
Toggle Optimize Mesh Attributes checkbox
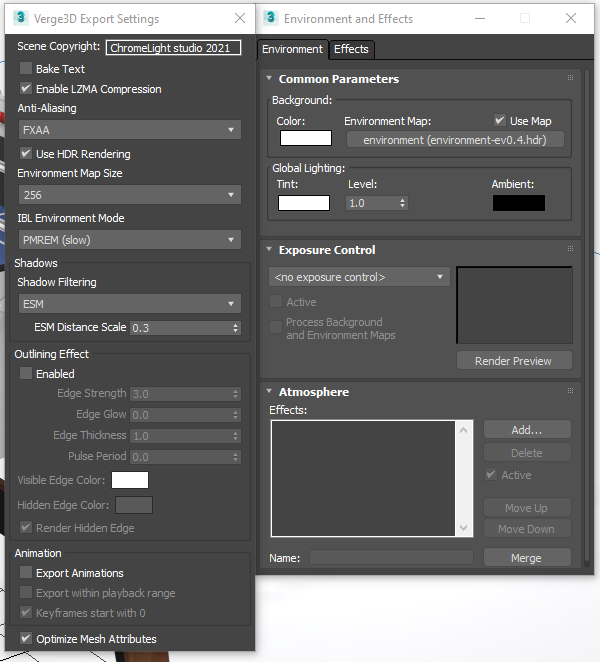[26, 638]
